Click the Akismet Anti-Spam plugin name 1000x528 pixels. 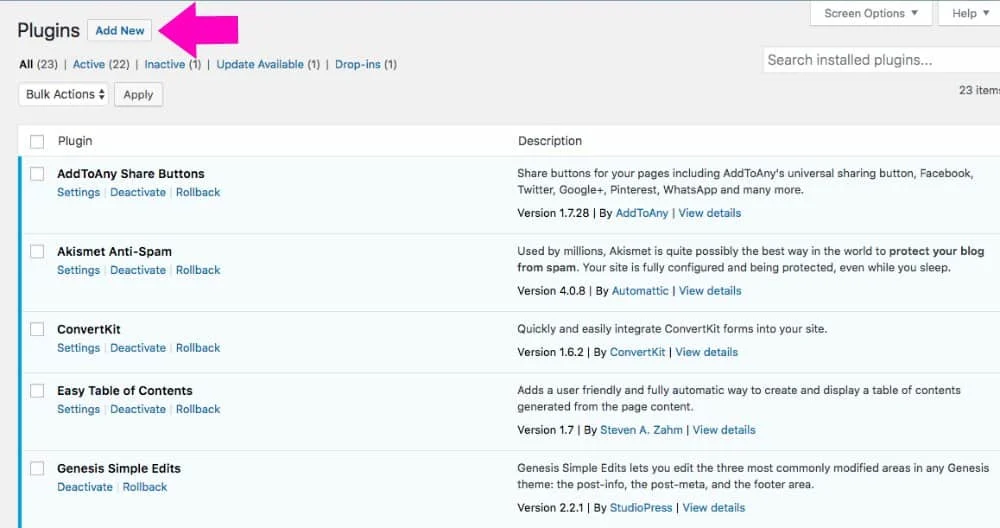[x=114, y=252]
